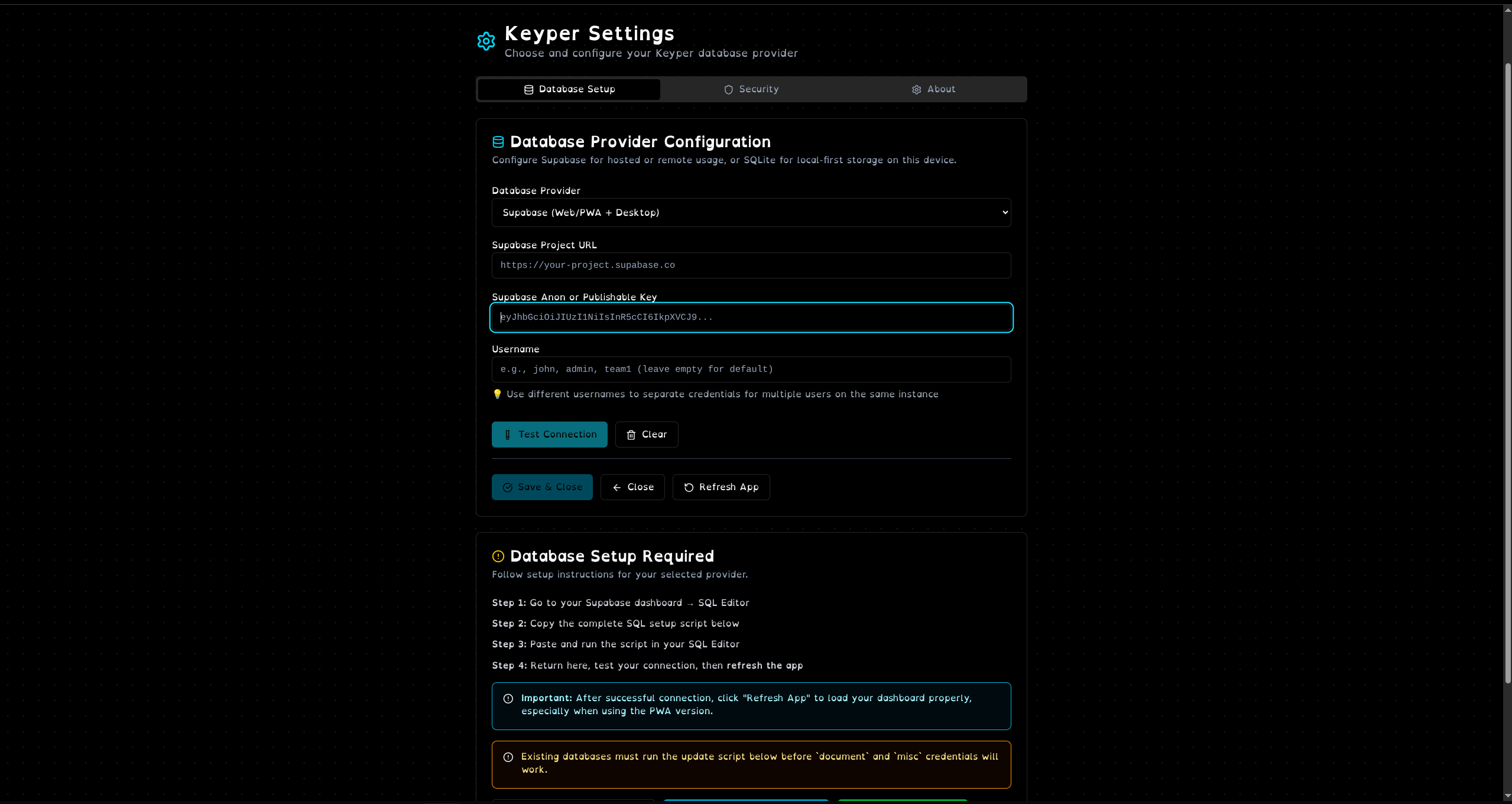Open the Database Provider dropdown
The height and width of the screenshot is (804, 1512).
pos(751,213)
